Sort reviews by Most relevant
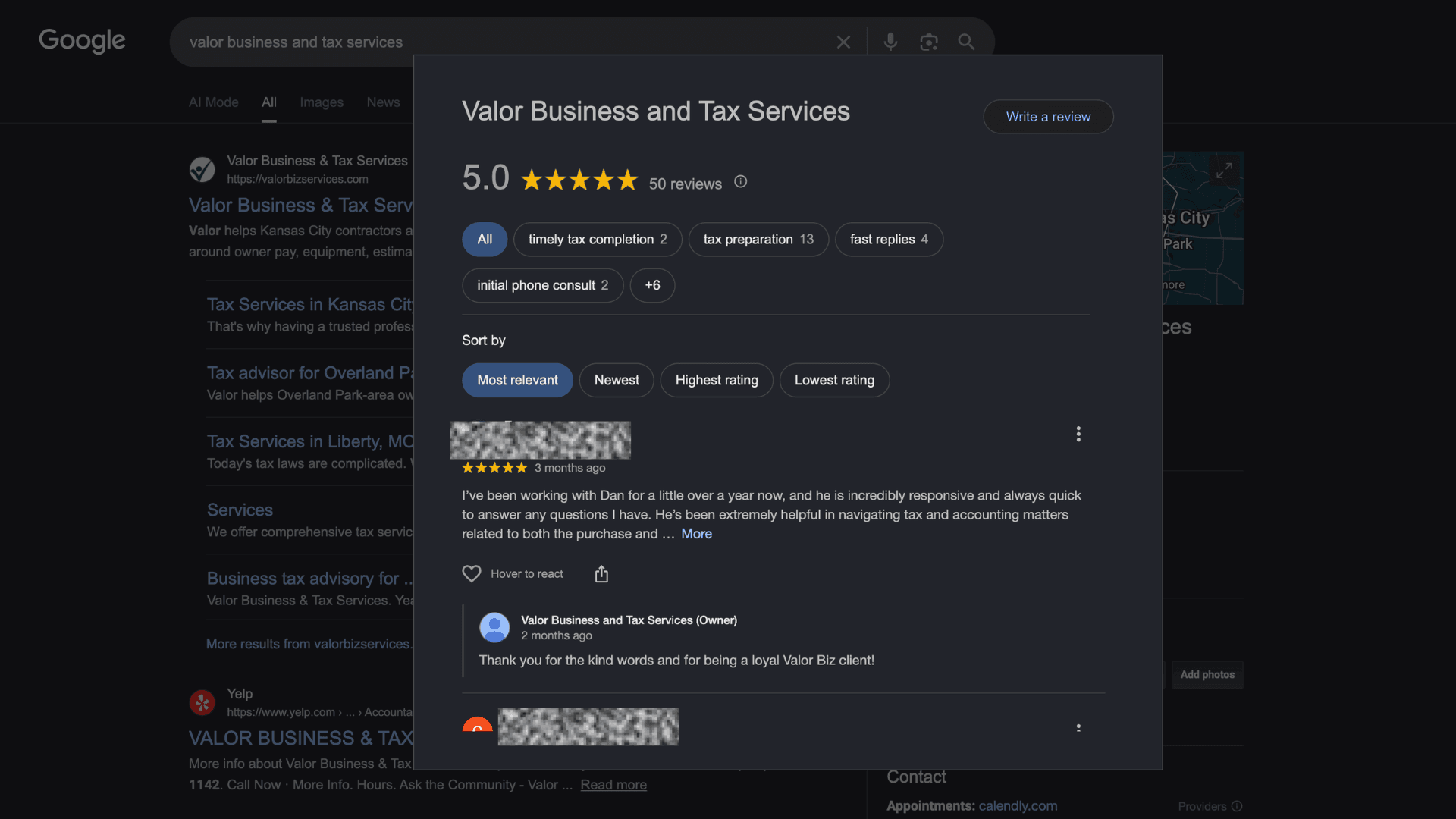 click(x=517, y=381)
